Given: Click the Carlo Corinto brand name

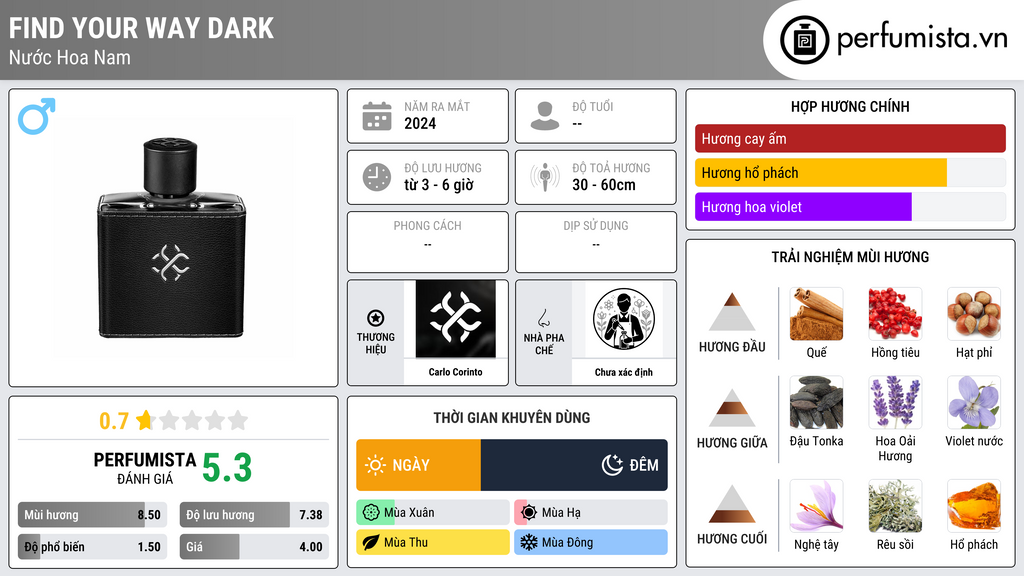Looking at the screenshot, I should tap(456, 372).
